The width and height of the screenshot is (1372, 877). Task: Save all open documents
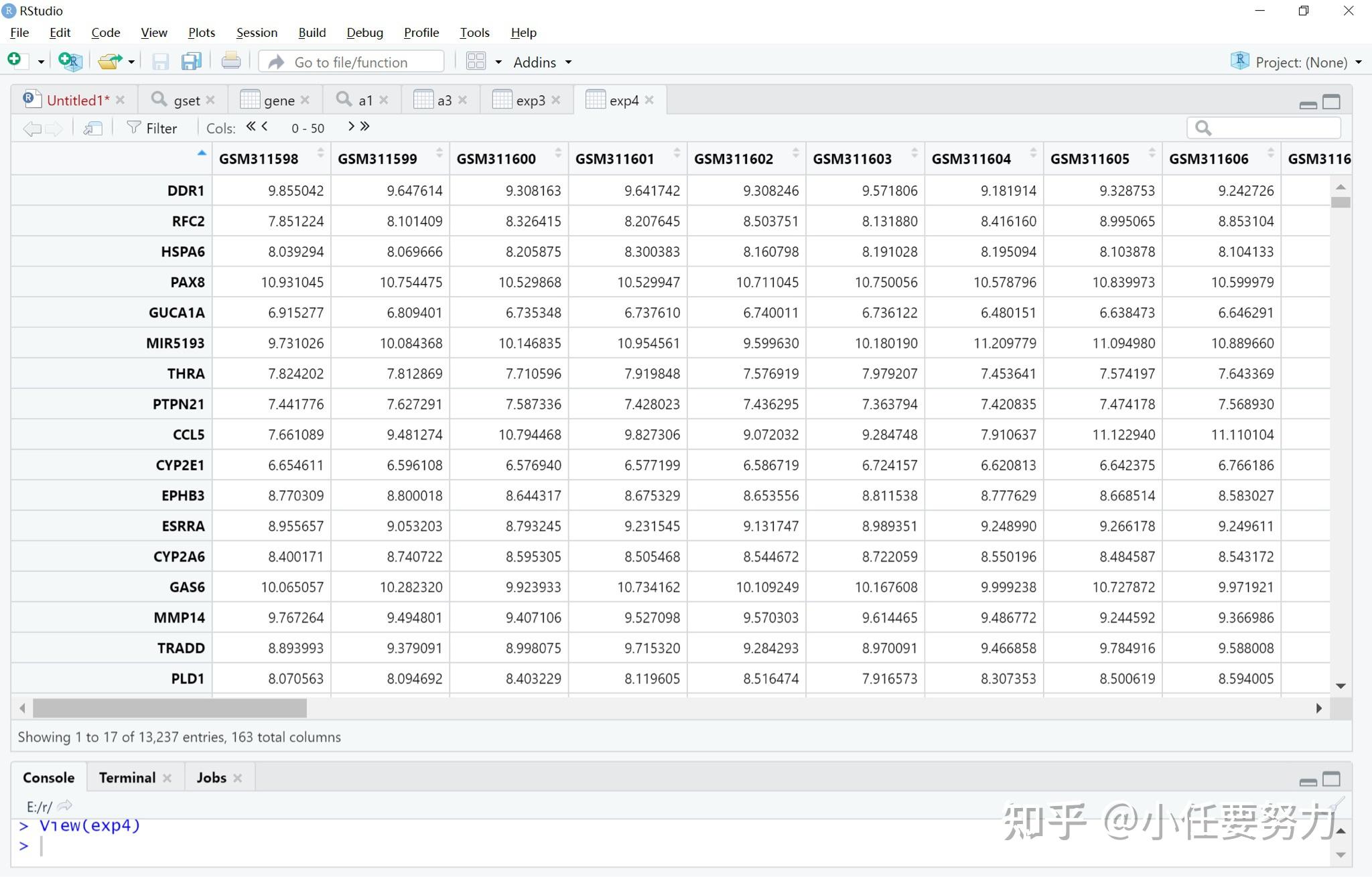[x=192, y=61]
